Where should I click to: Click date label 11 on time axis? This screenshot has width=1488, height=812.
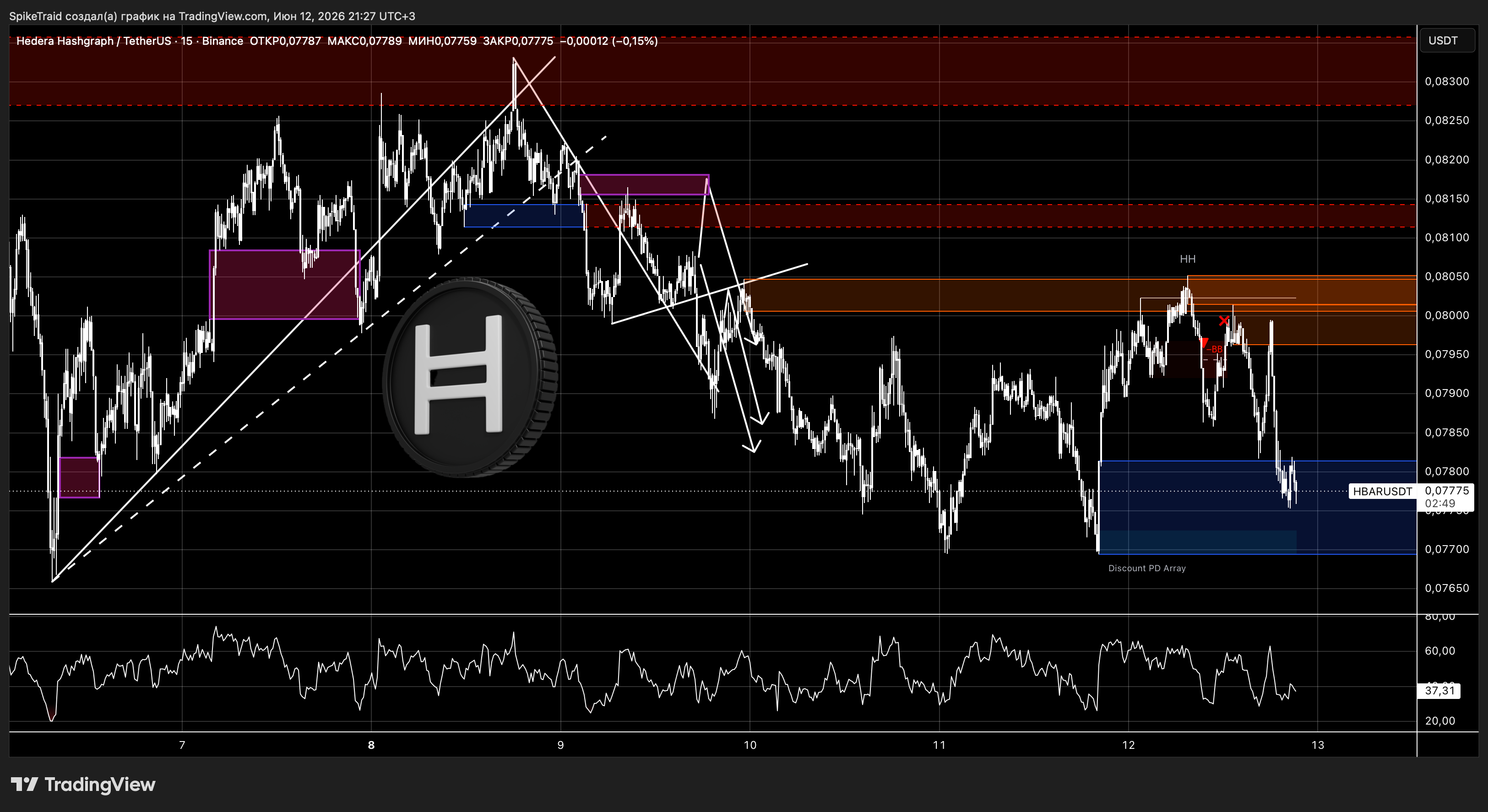tap(939, 745)
